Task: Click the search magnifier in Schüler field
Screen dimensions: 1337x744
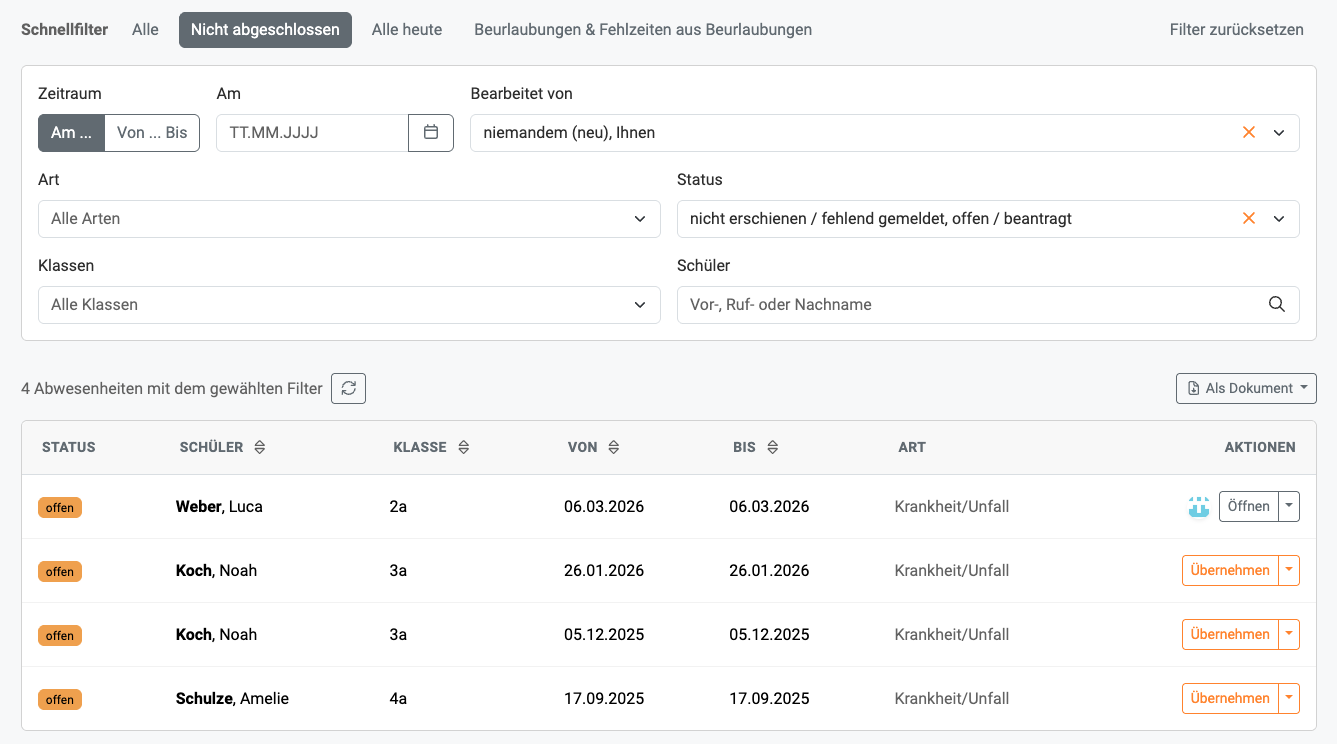Action: point(1276,305)
